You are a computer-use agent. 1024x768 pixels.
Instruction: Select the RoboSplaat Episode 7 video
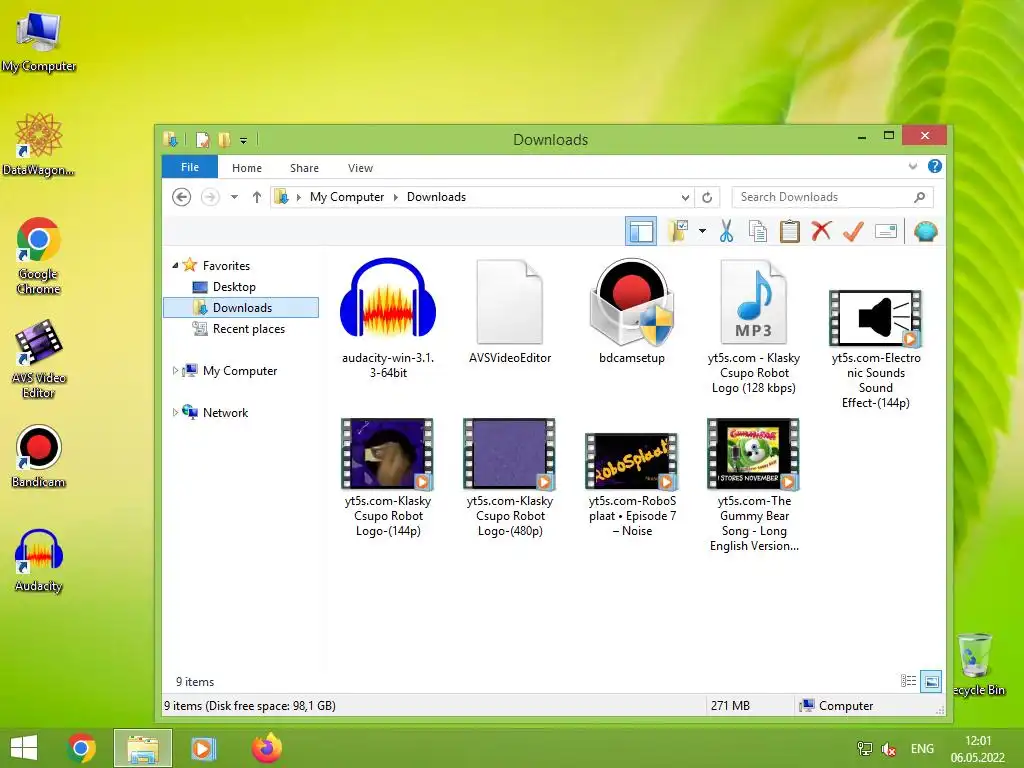click(632, 485)
